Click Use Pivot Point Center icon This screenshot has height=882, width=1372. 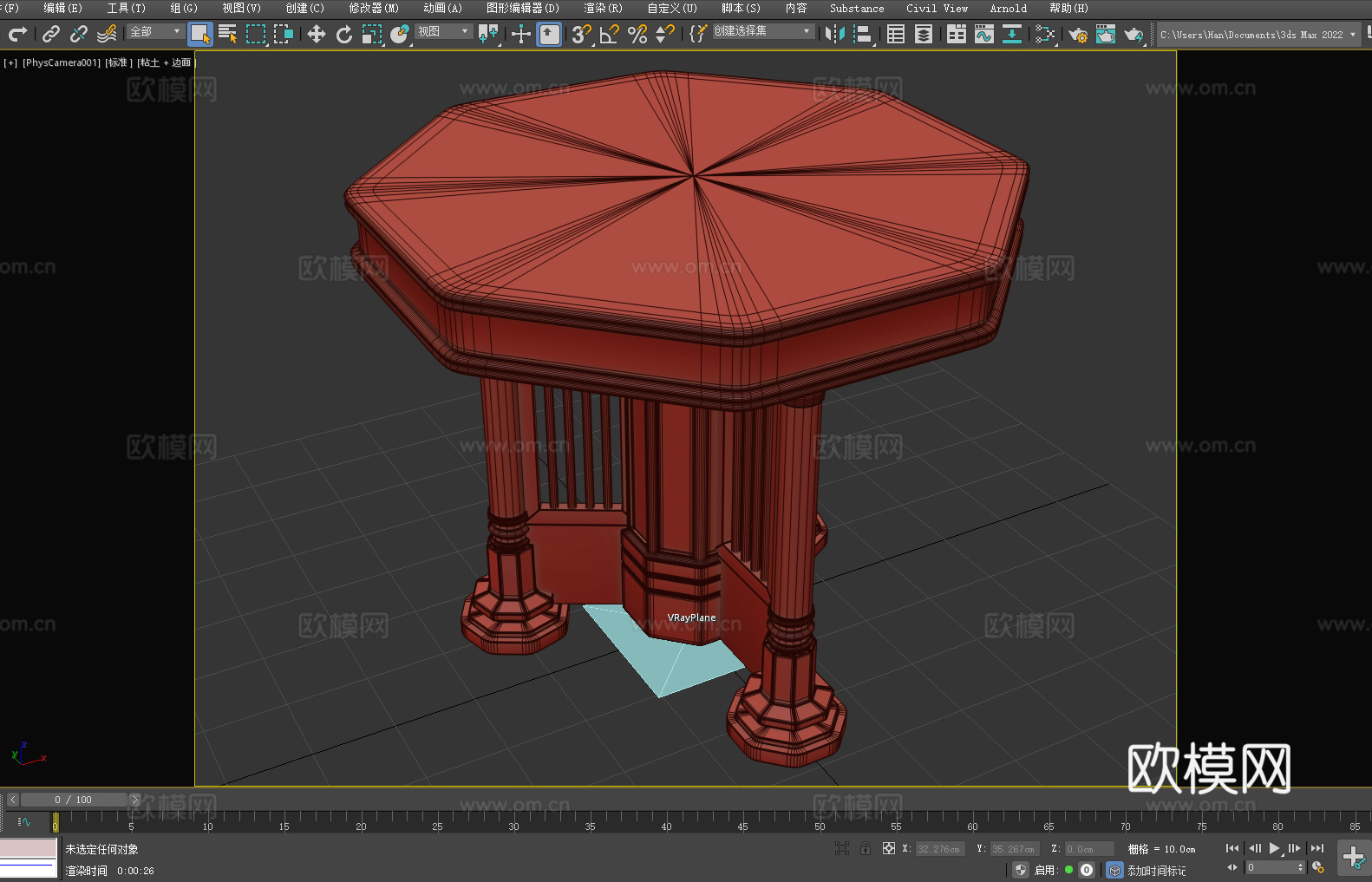click(x=488, y=35)
